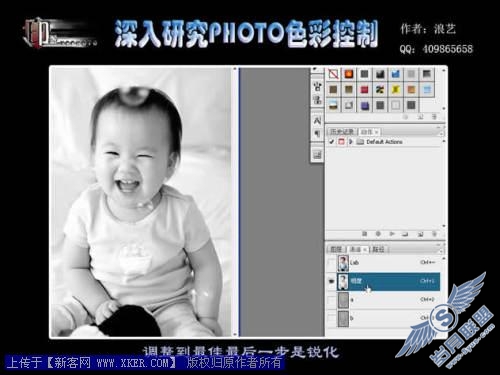Close the 通道 tab with its x
This screenshot has width=500, height=375.
pyautogui.click(x=365, y=249)
